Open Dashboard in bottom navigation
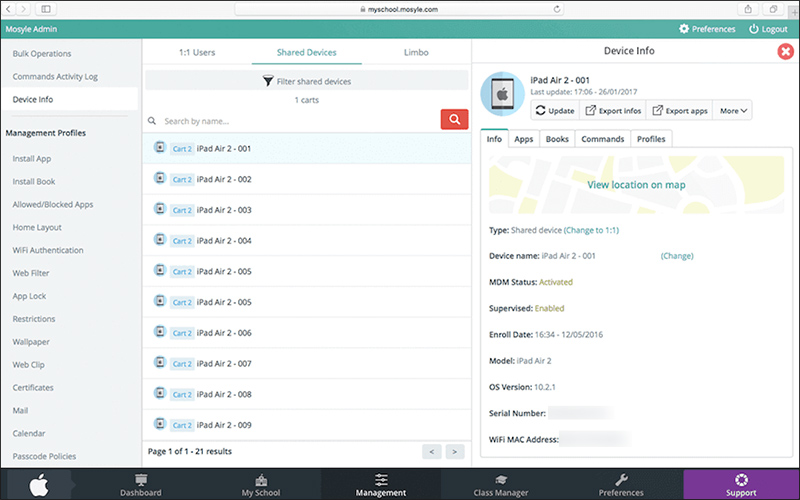Viewport: 800px width, 500px height. tap(141, 485)
